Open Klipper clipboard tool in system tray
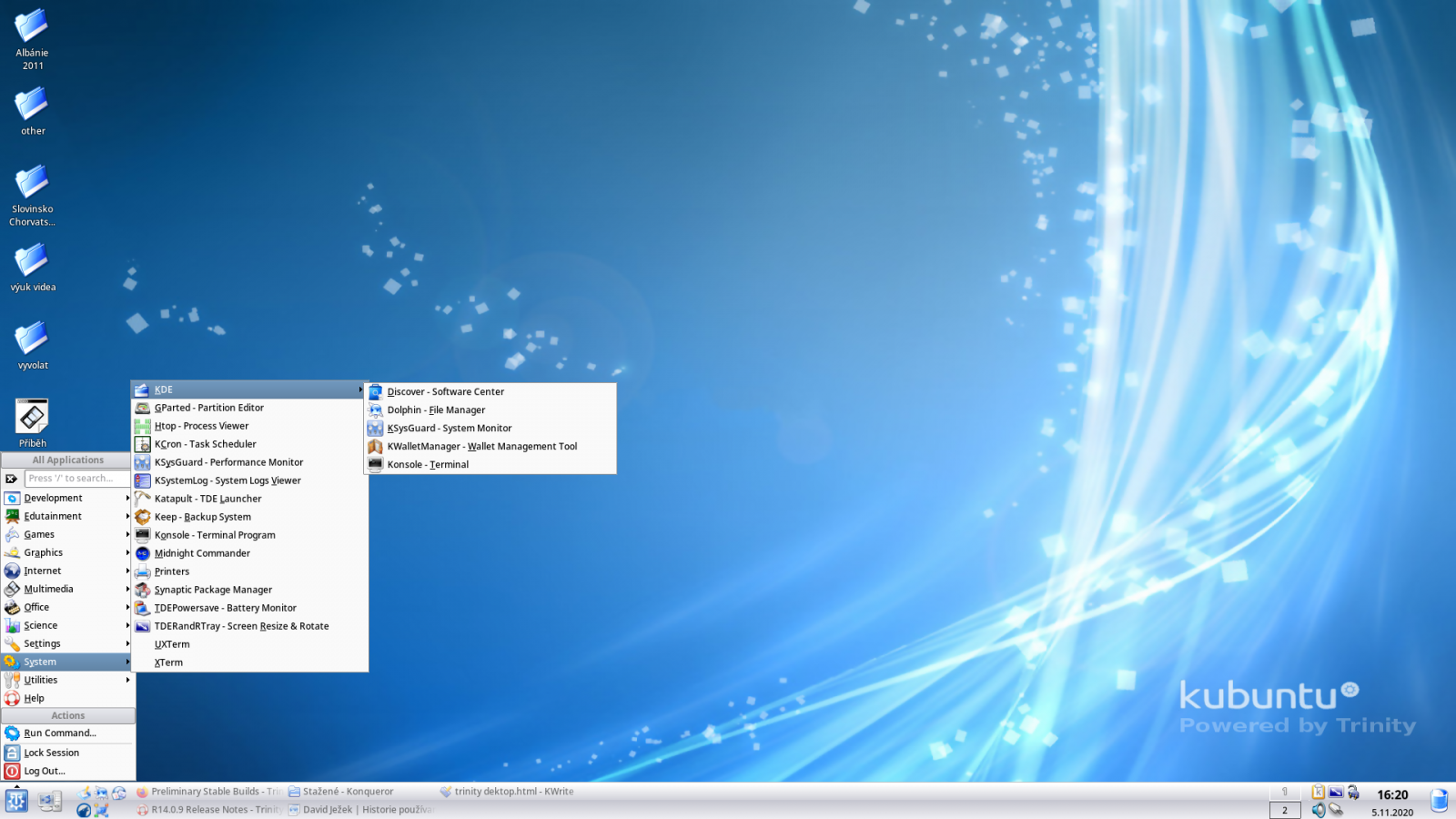 [1318, 791]
